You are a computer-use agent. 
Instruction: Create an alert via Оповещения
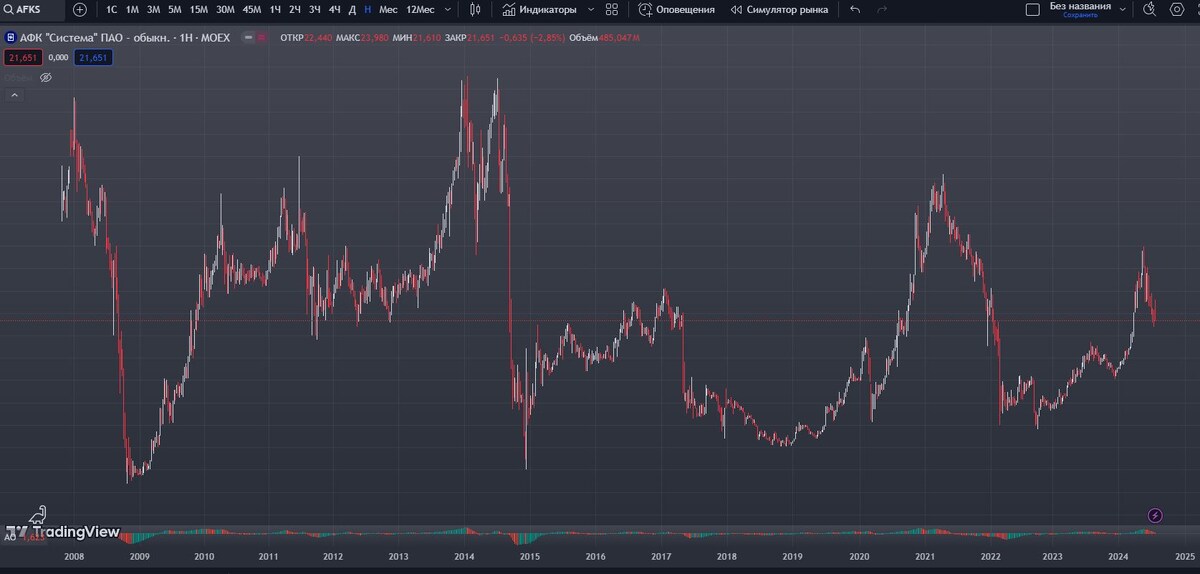[x=677, y=9]
